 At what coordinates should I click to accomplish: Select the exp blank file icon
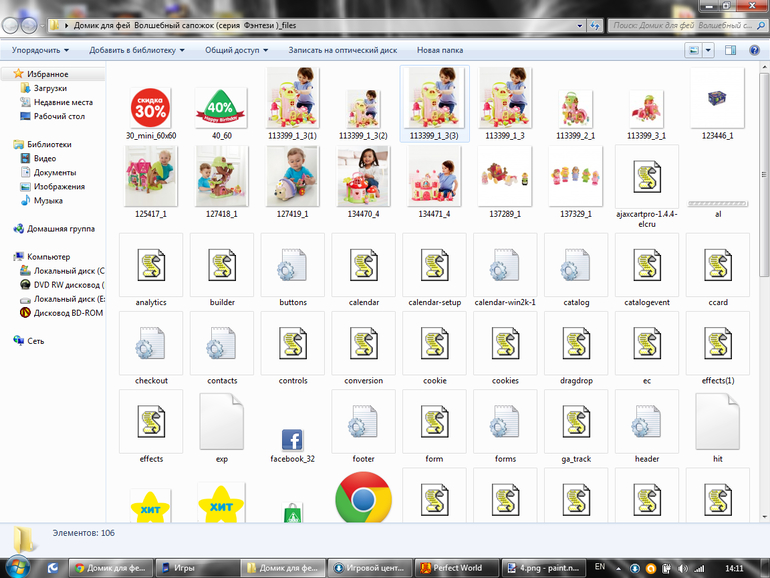click(221, 421)
